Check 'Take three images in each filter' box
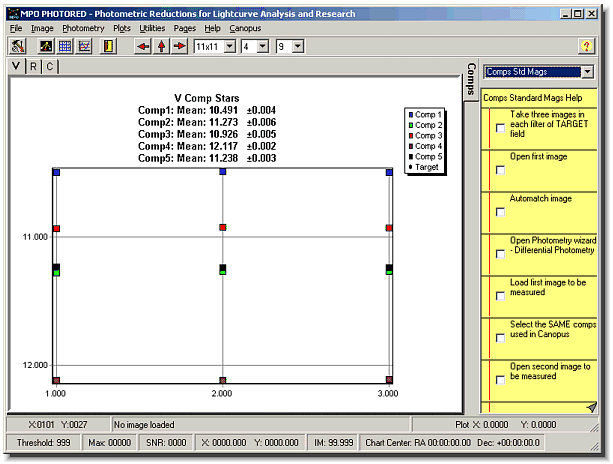Viewport: 613px width, 464px height. tap(500, 128)
